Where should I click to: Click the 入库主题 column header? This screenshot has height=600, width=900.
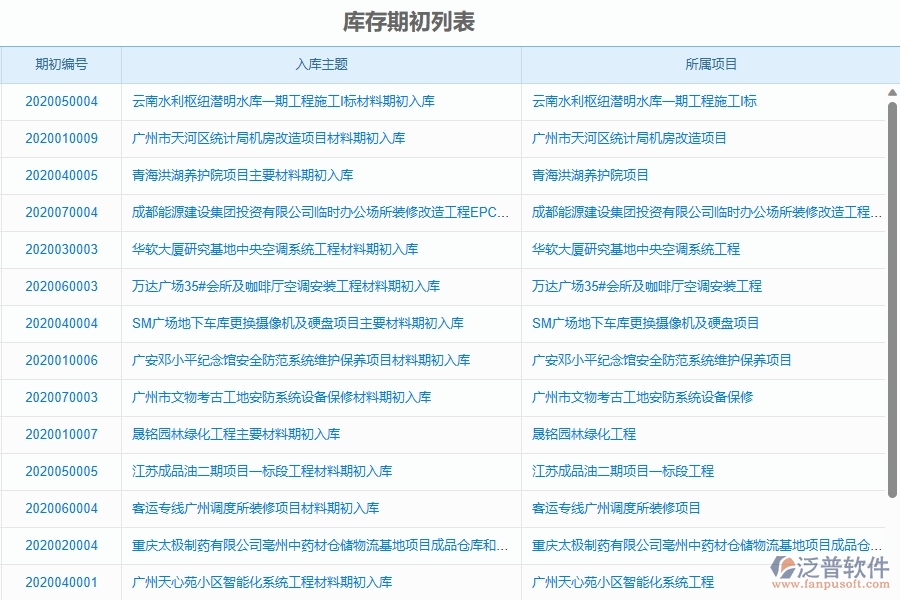click(320, 64)
